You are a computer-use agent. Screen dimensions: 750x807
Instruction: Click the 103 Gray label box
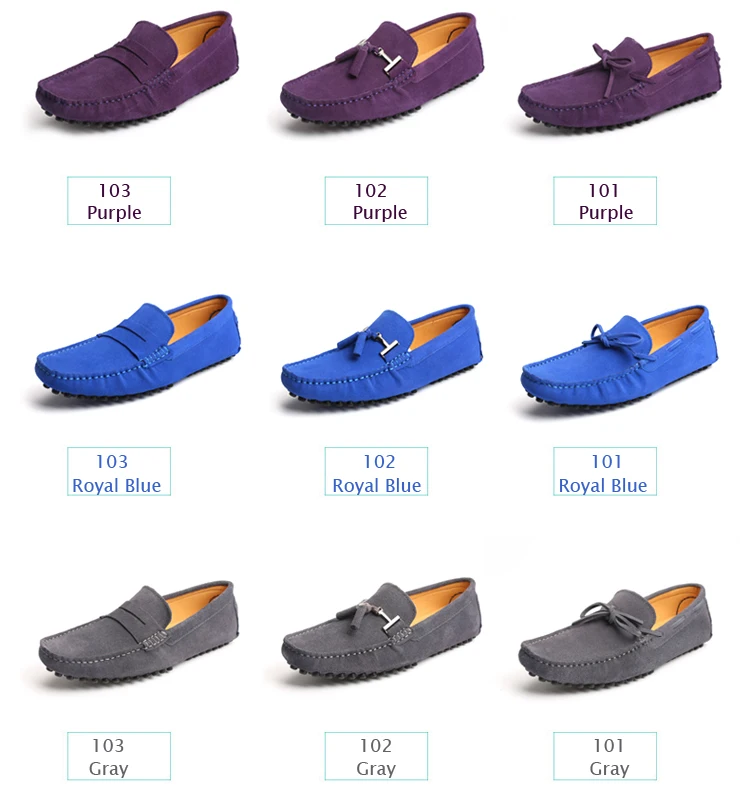coord(119,756)
